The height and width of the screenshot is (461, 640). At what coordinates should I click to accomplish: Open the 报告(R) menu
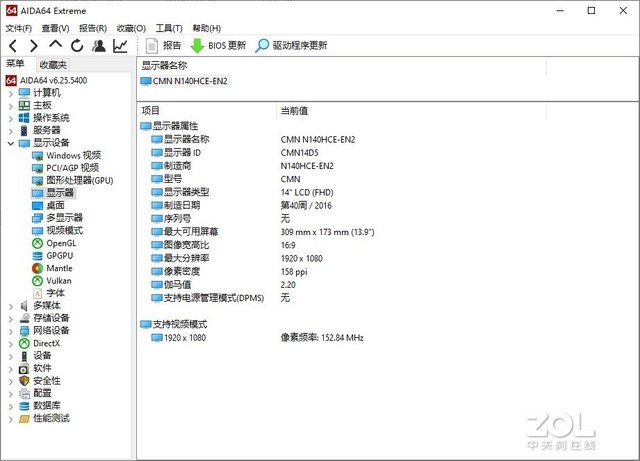[x=93, y=28]
